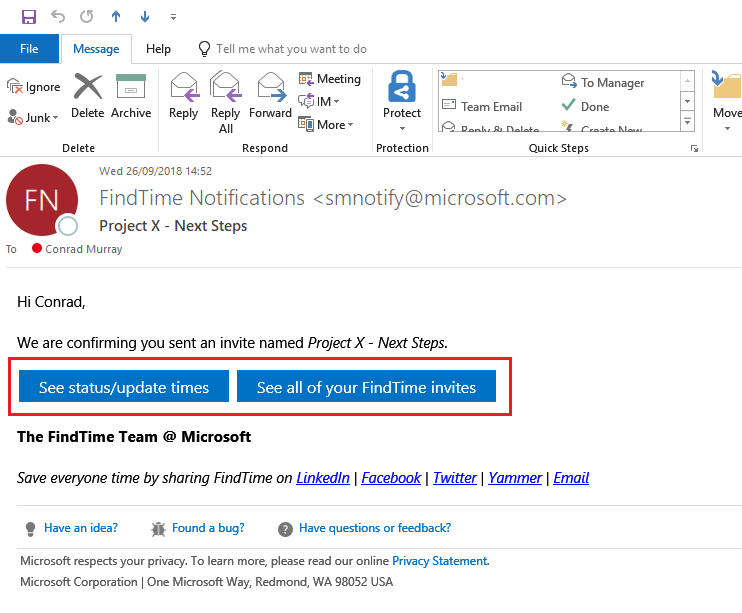Open the Junk dropdown menu
Viewport: 742px width, 613px height.
[x=33, y=117]
